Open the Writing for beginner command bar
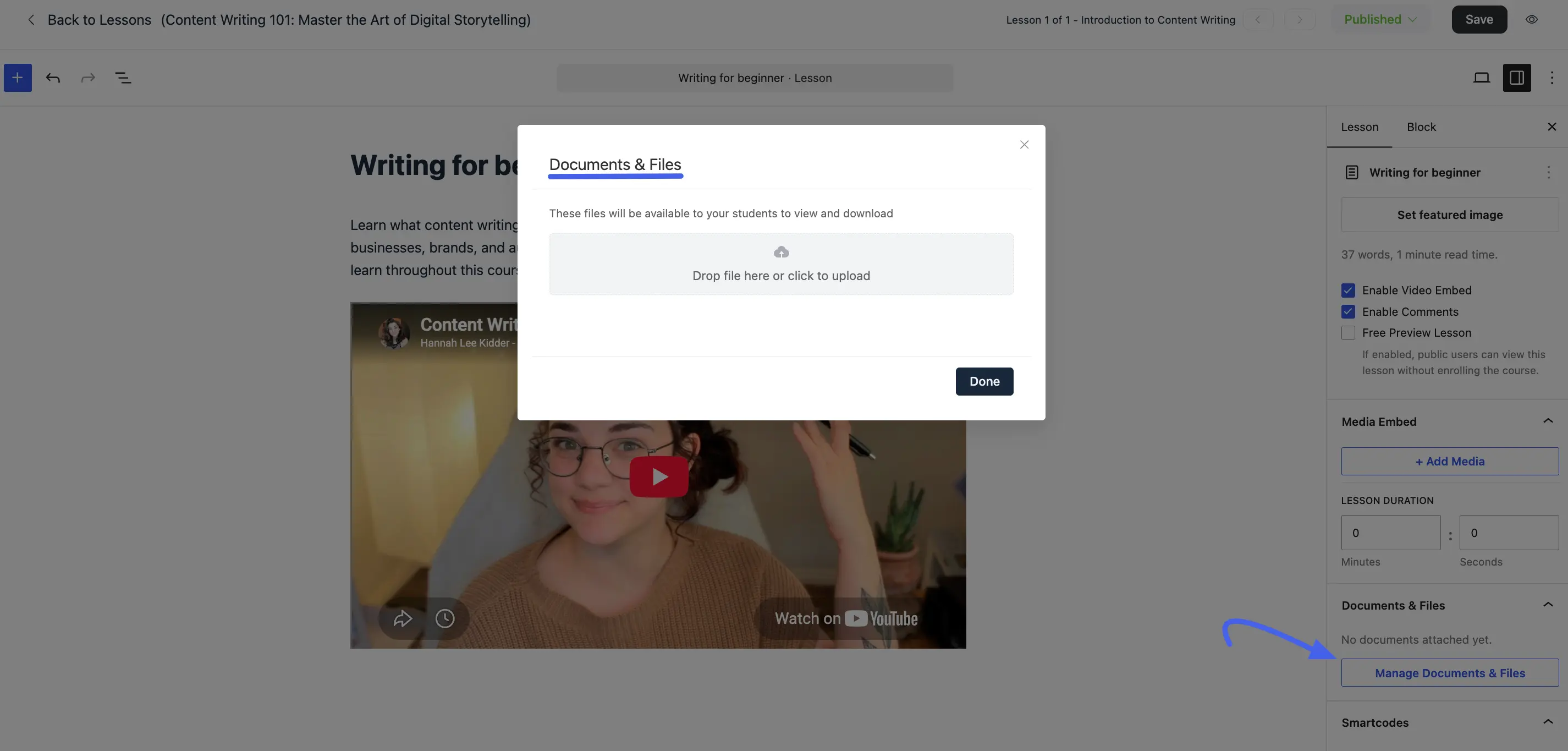The height and width of the screenshot is (751, 1568). (755, 78)
